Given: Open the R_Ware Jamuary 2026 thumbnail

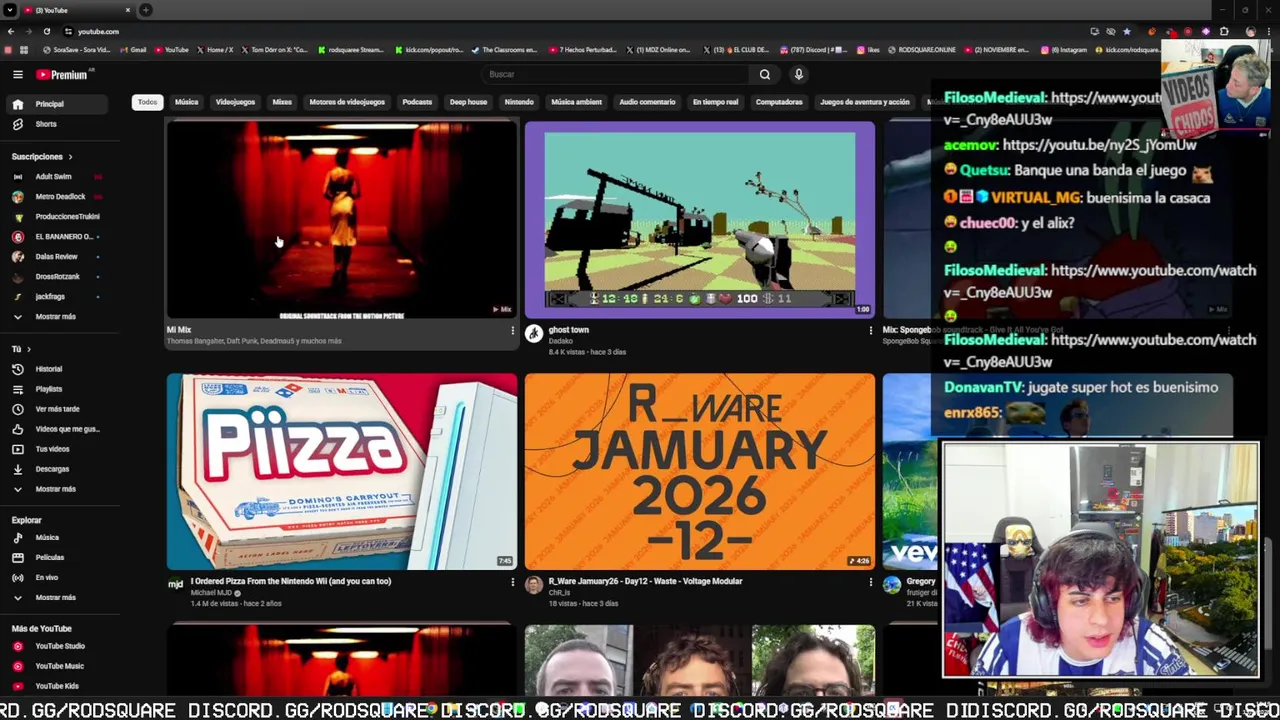Looking at the screenshot, I should pyautogui.click(x=700, y=472).
